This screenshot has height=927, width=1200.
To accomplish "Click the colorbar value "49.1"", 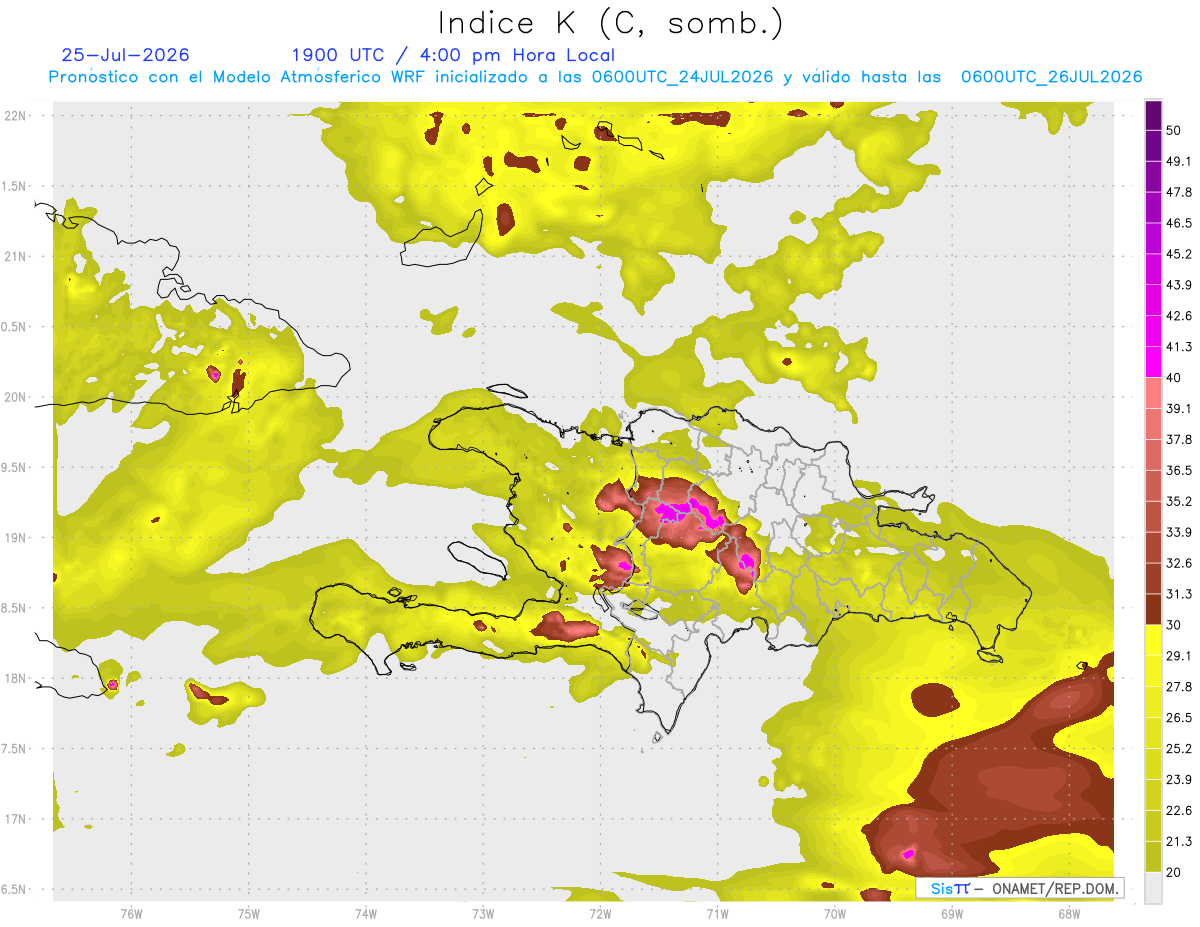I will 1180,161.
